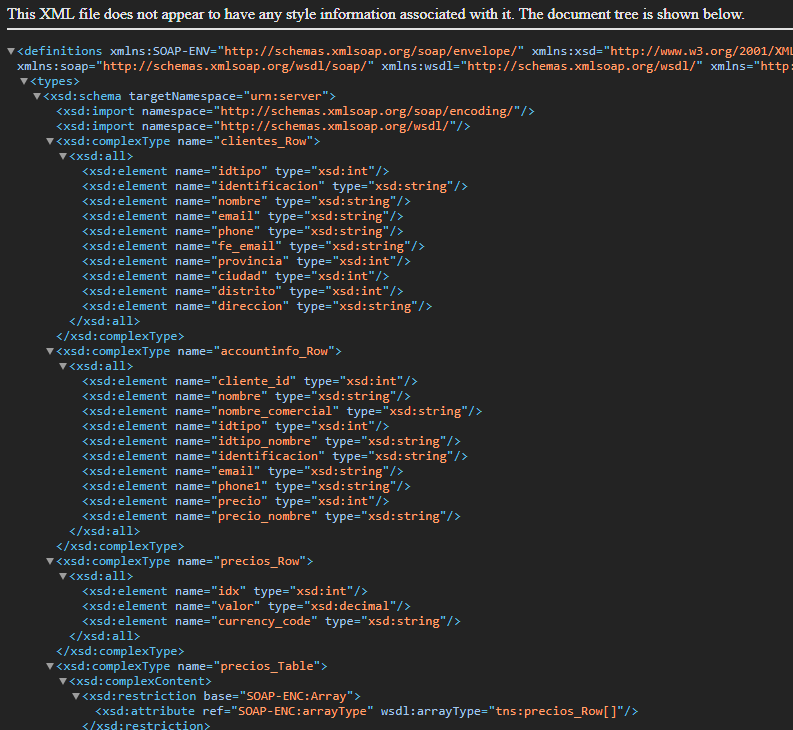Click the XML no-style information notice
Image resolution: width=793 pixels, height=730 pixels.
pyautogui.click(x=376, y=14)
